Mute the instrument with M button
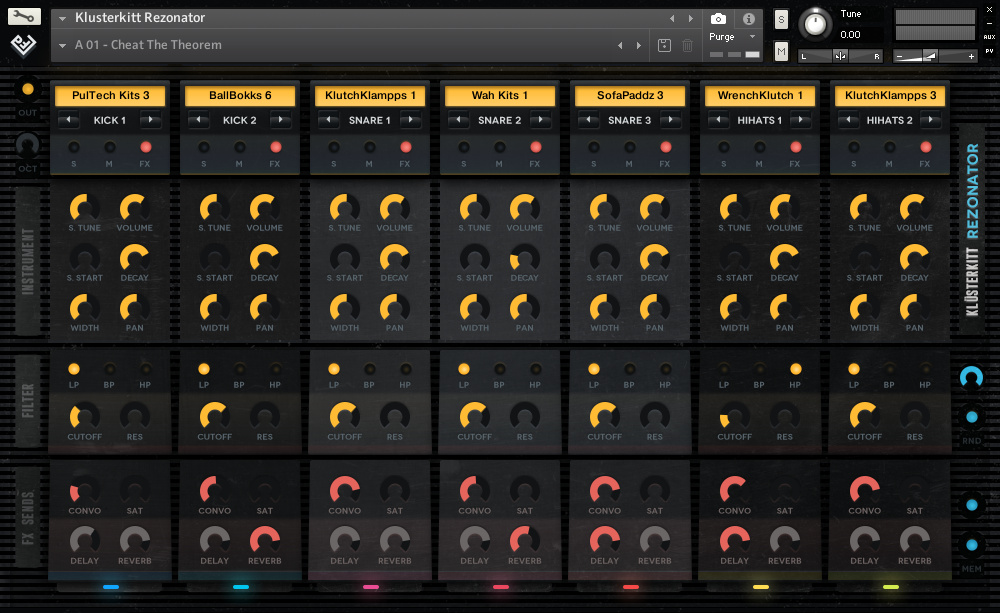The height and width of the screenshot is (613, 1000). [x=781, y=51]
